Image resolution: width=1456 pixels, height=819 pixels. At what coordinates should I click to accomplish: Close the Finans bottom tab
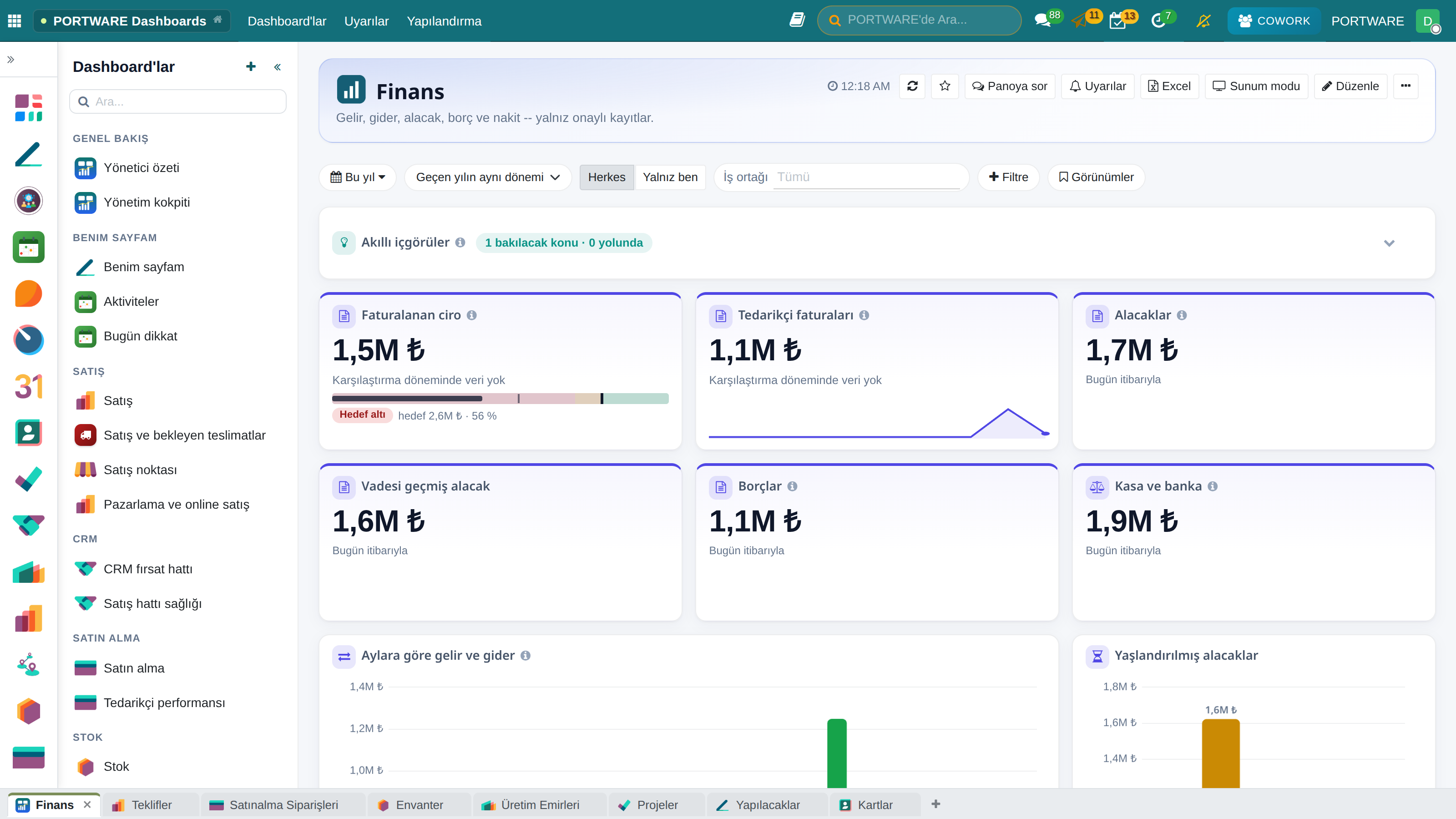(x=87, y=805)
